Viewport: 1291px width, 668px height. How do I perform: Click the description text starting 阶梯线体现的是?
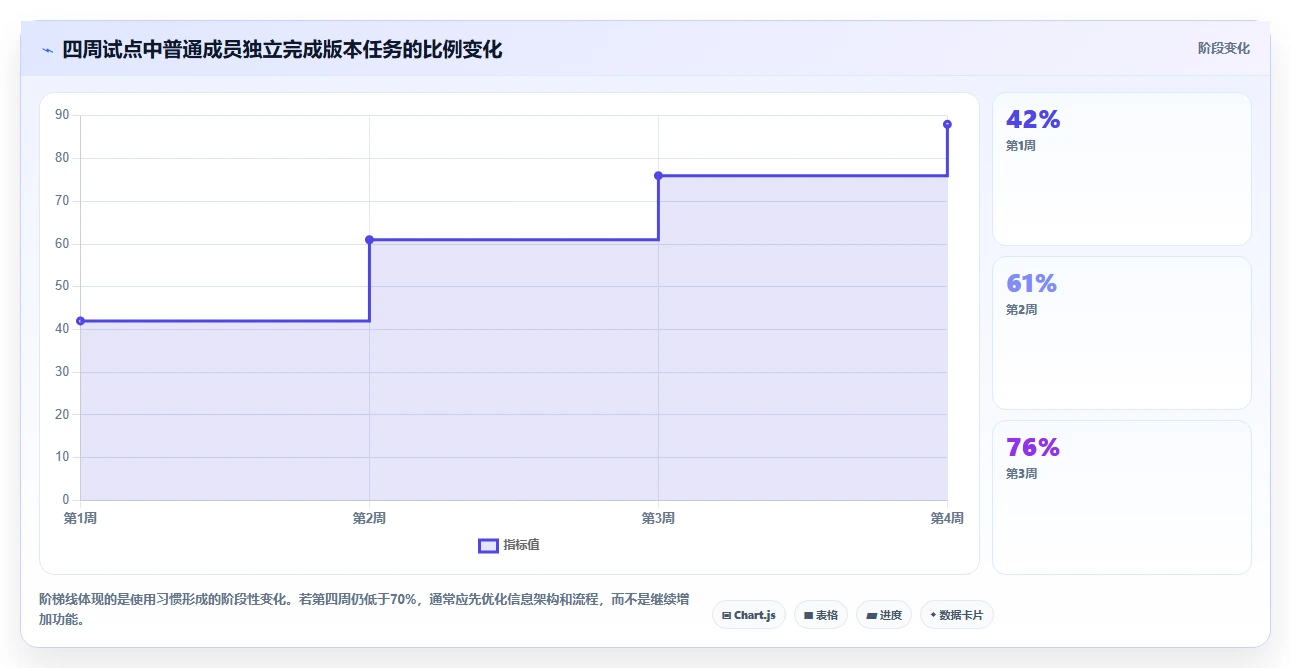tap(364, 609)
